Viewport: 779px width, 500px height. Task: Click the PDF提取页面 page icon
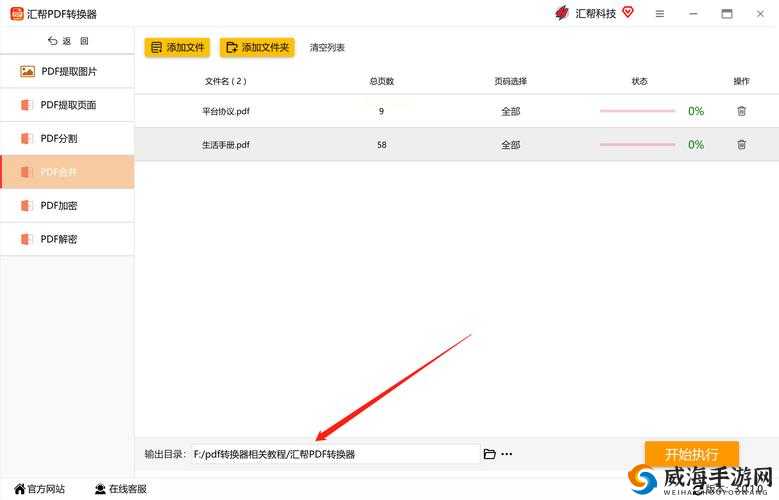(x=26, y=105)
